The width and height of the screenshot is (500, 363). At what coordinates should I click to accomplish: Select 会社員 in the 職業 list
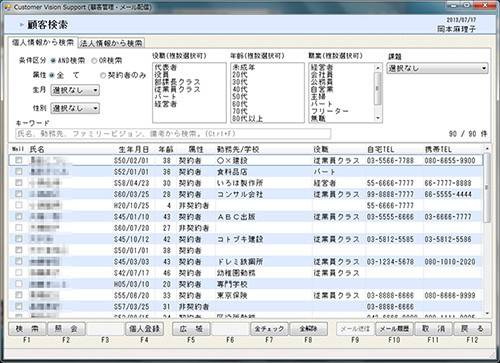[x=322, y=75]
